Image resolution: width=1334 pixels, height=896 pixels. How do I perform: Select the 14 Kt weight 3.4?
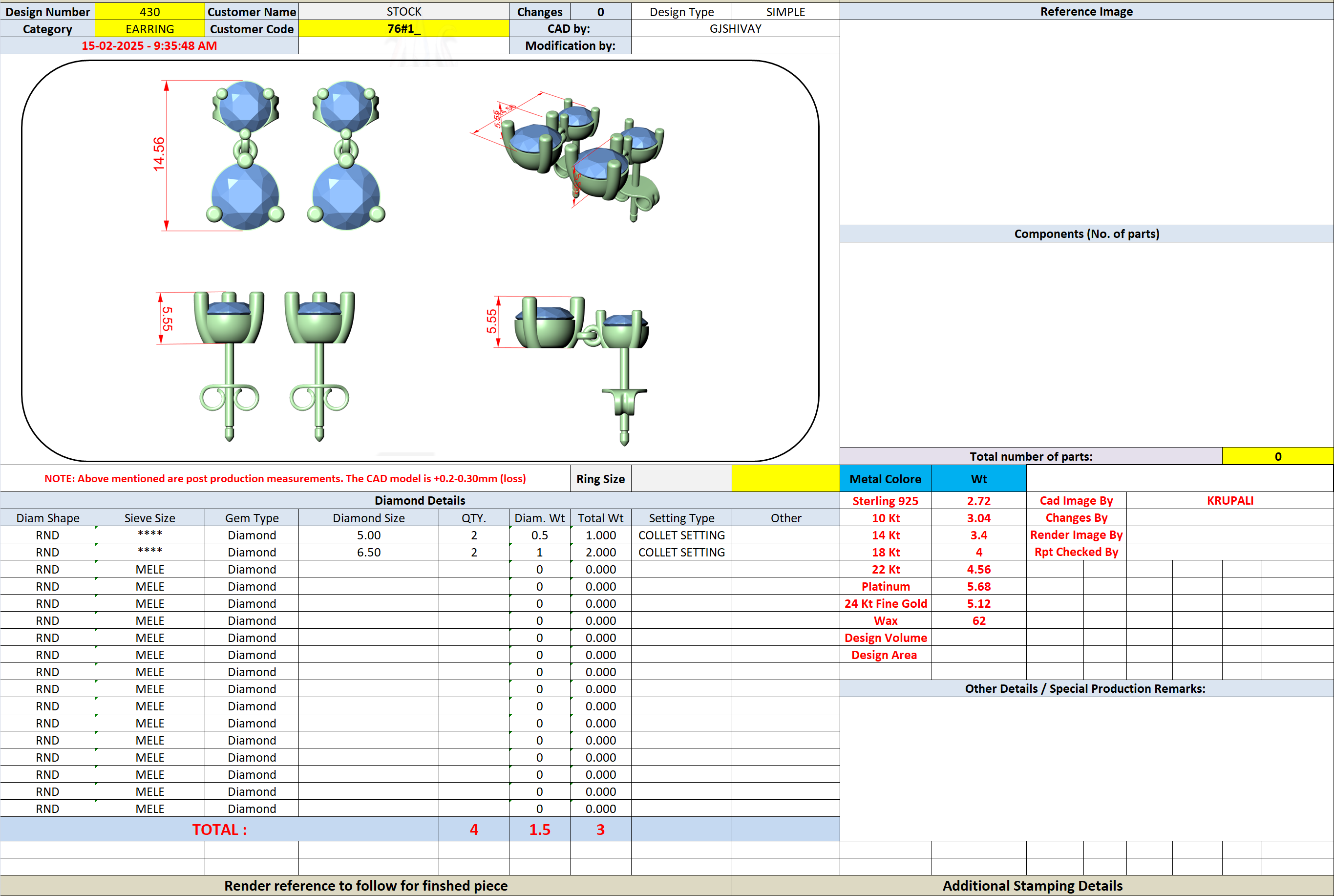pos(979,535)
